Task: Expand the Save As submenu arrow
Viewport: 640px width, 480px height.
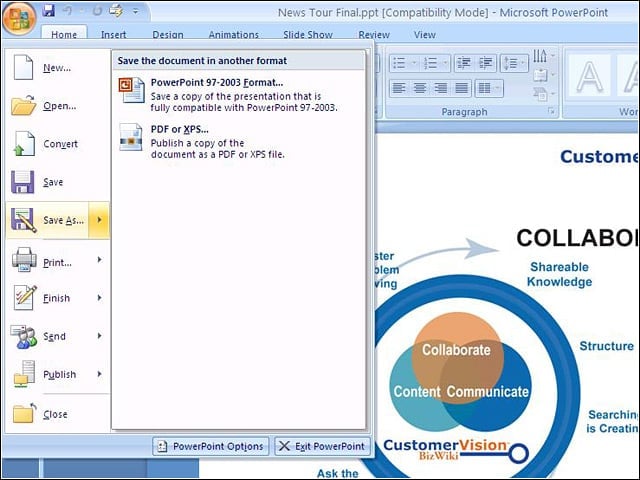Action: pos(99,220)
